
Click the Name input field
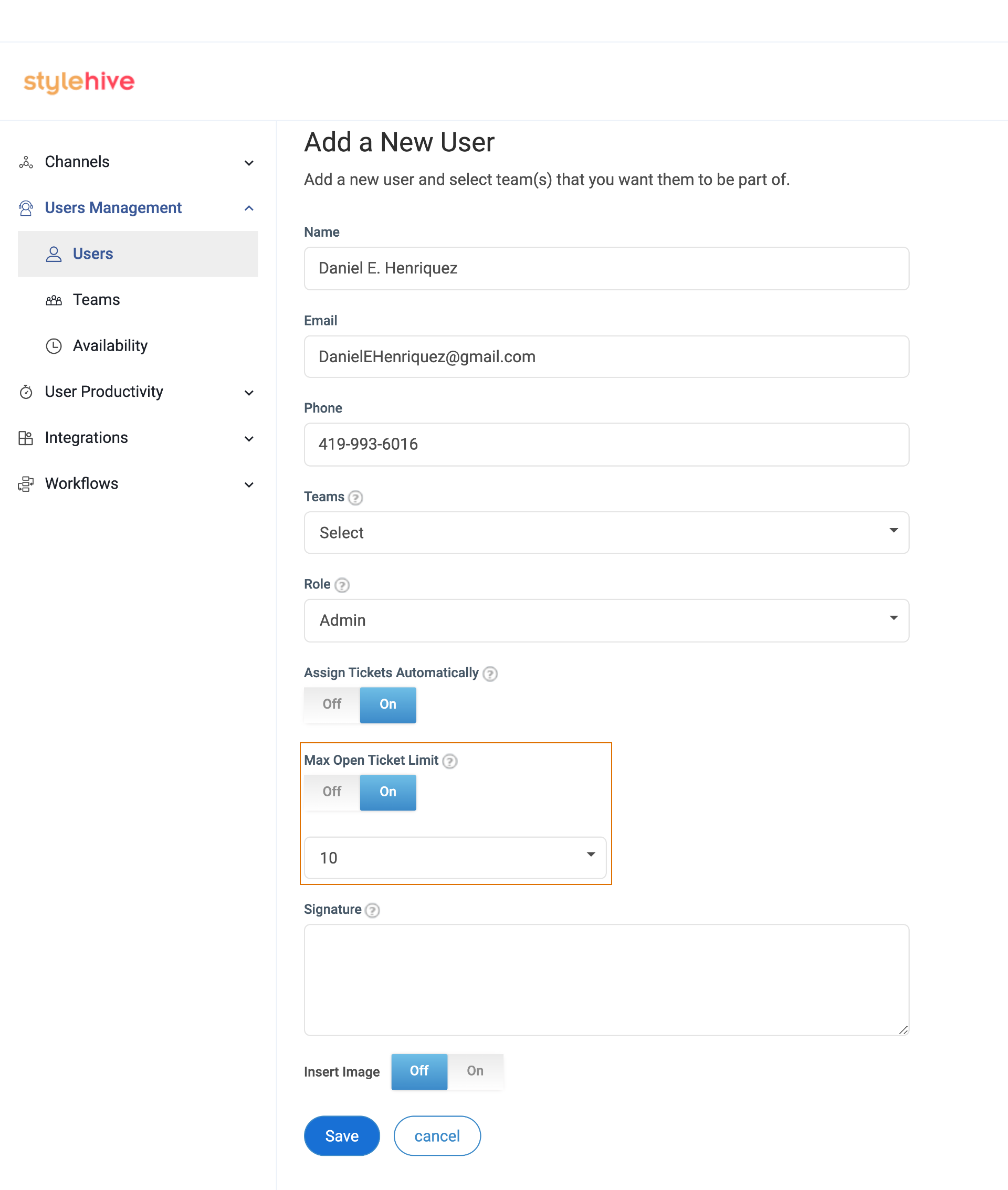coord(606,268)
